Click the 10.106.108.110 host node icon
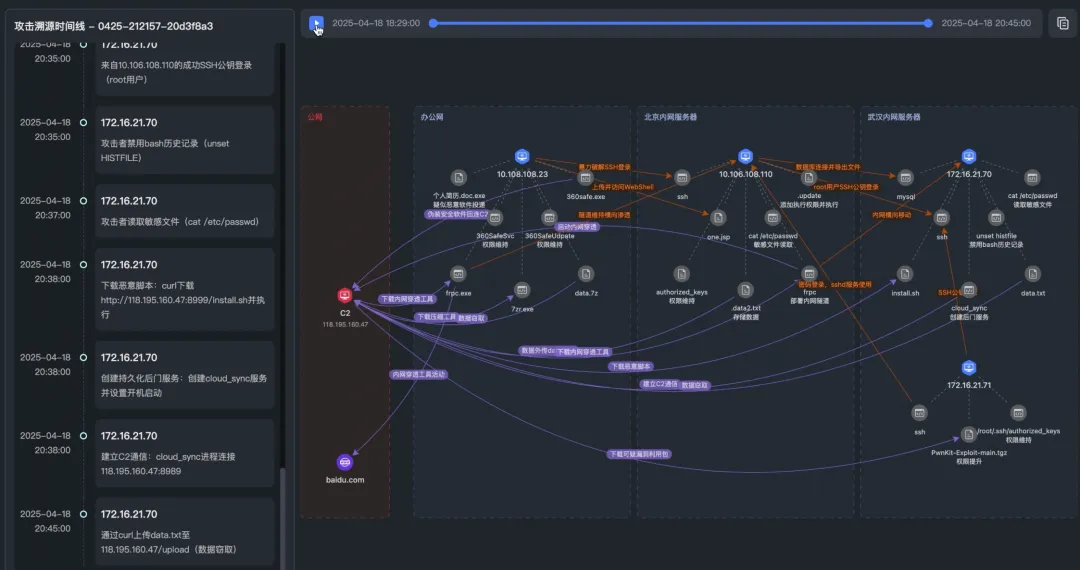The width and height of the screenshot is (1080, 570). 745,157
